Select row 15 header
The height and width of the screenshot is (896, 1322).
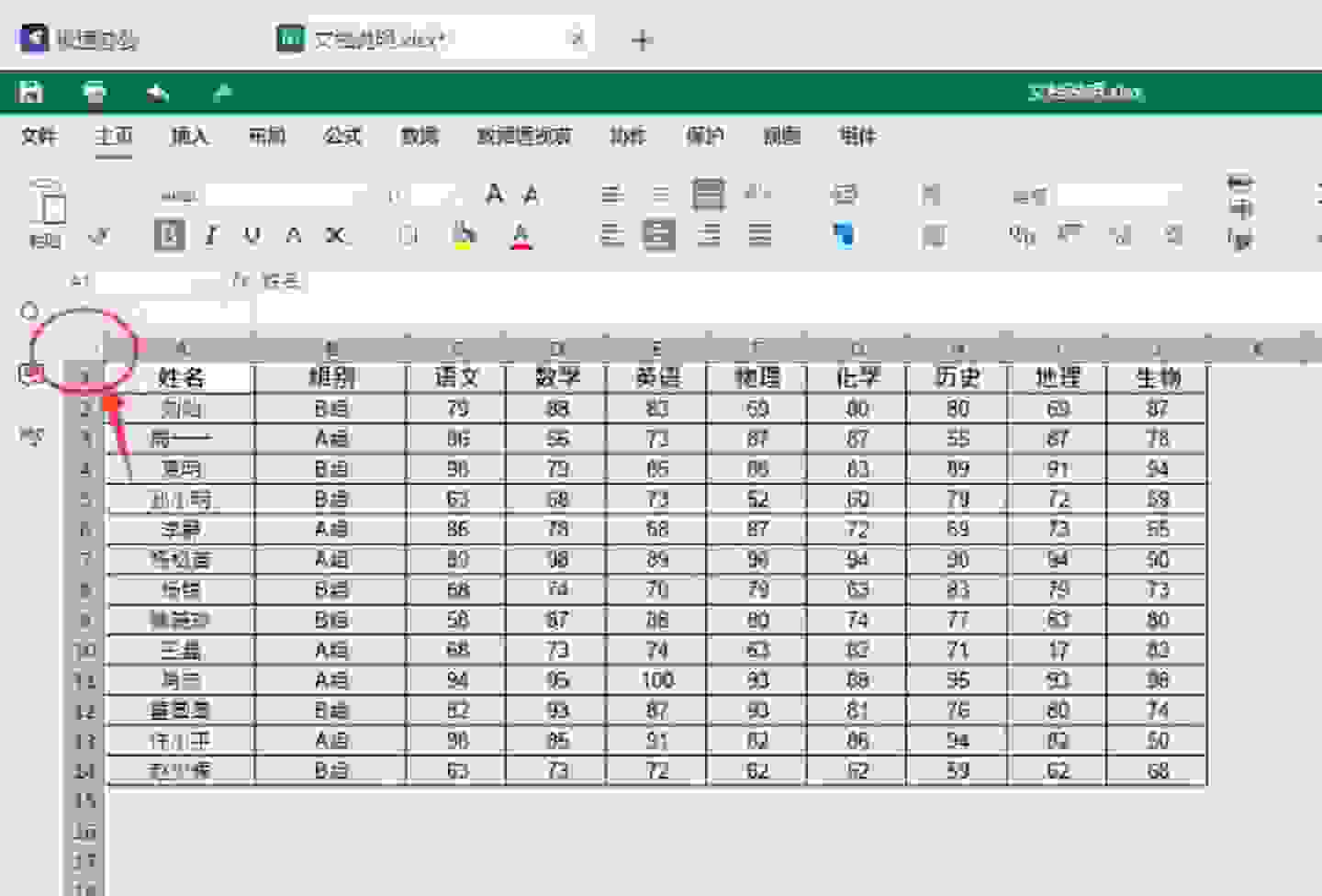(x=84, y=801)
